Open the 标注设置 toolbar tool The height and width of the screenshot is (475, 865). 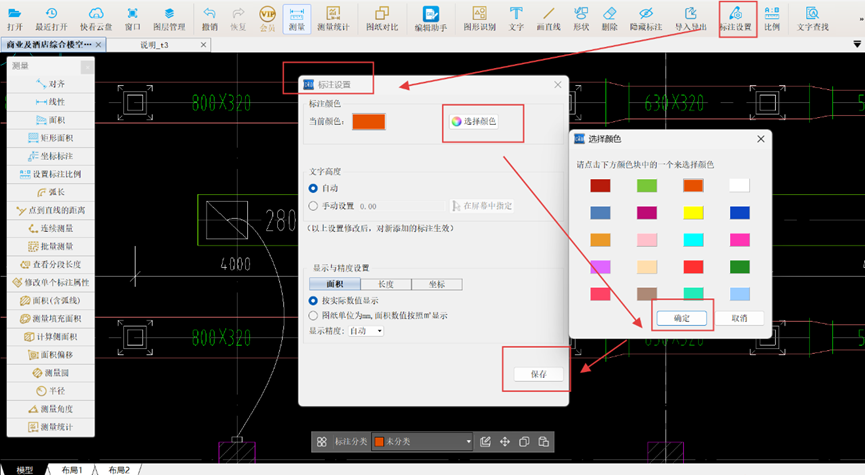pos(735,18)
